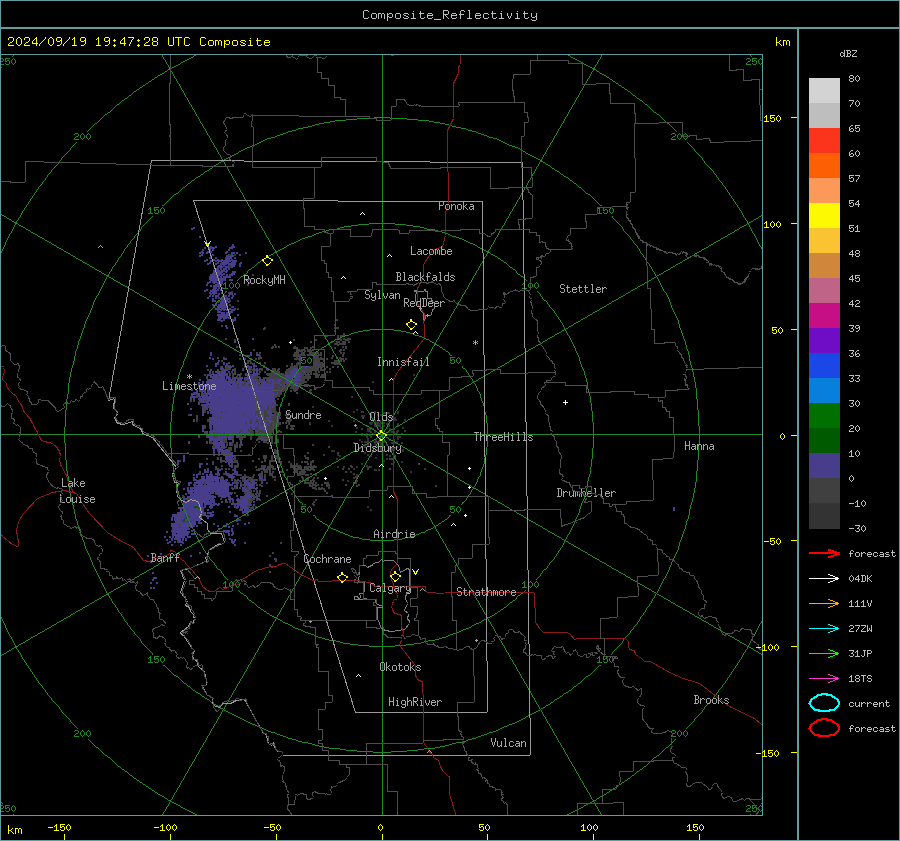Pick the 36 dBZ blue swatch
Image resolution: width=900 pixels, height=841 pixels.
pos(824,365)
